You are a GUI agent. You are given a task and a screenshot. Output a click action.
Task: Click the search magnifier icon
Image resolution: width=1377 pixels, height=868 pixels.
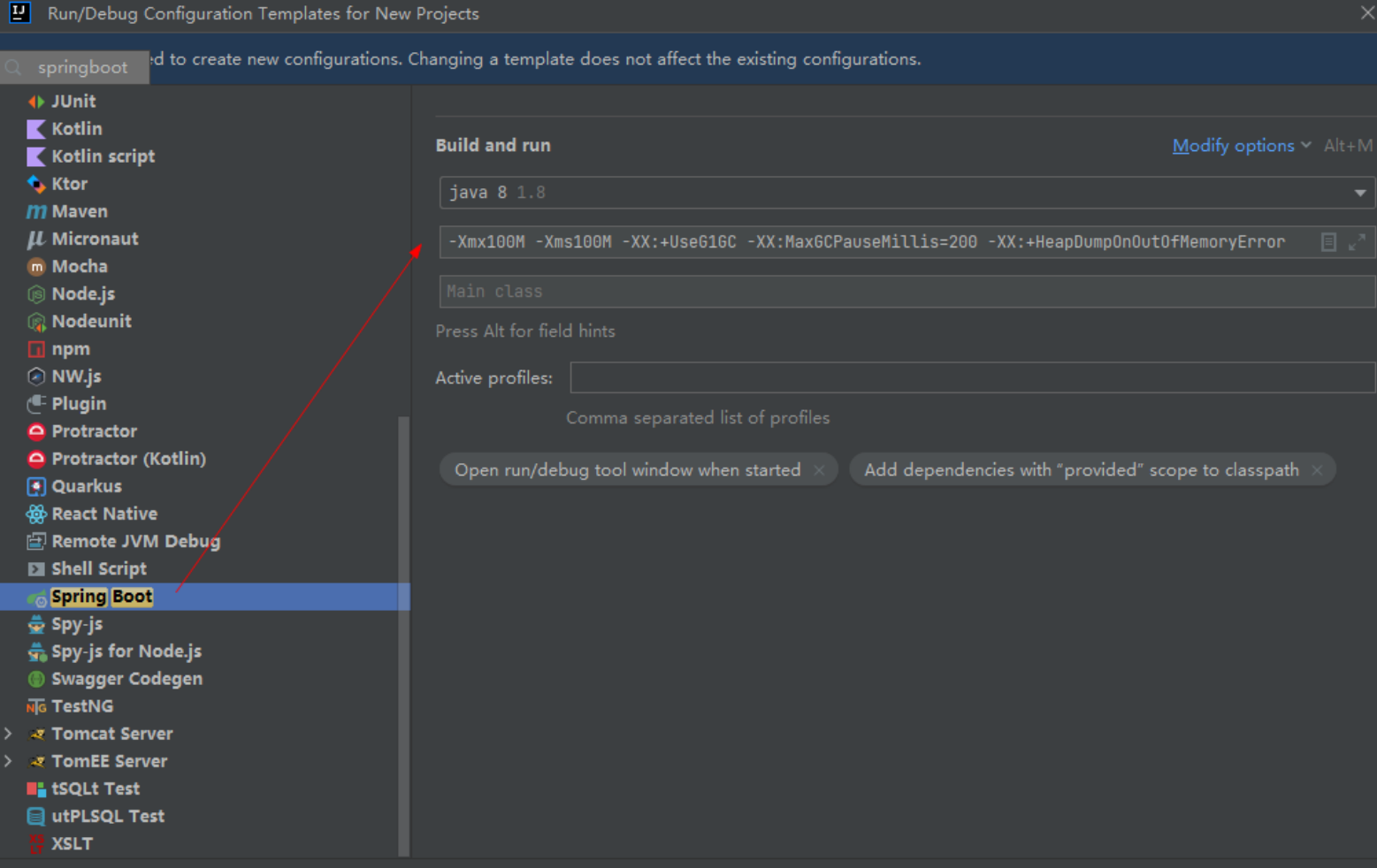(x=14, y=67)
